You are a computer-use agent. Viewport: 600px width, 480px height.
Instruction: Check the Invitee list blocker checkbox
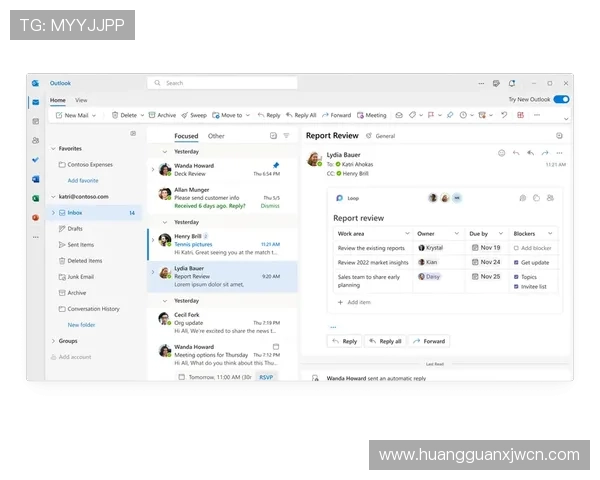pyautogui.click(x=516, y=286)
